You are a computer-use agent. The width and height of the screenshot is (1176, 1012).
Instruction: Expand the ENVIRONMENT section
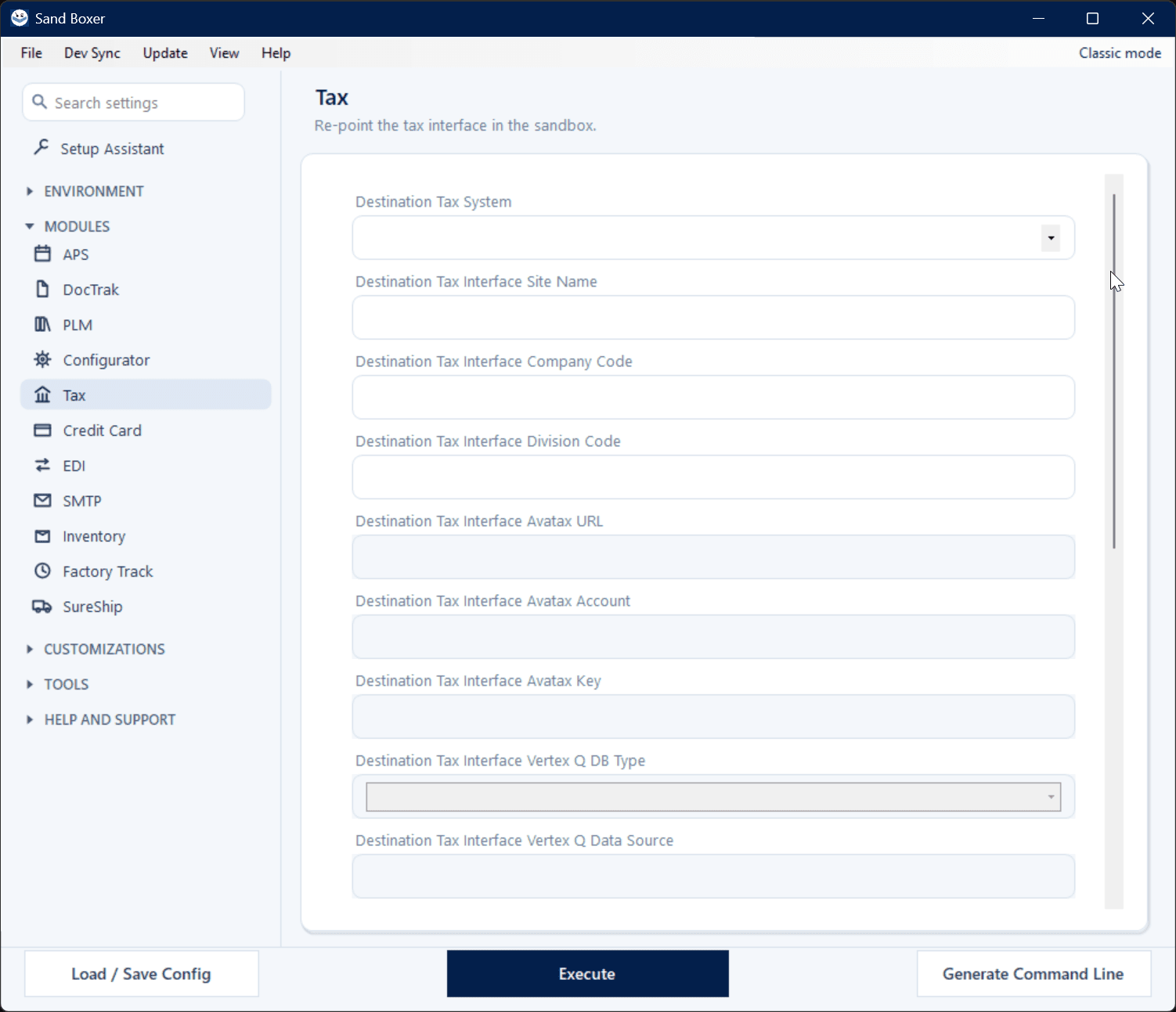click(86, 191)
